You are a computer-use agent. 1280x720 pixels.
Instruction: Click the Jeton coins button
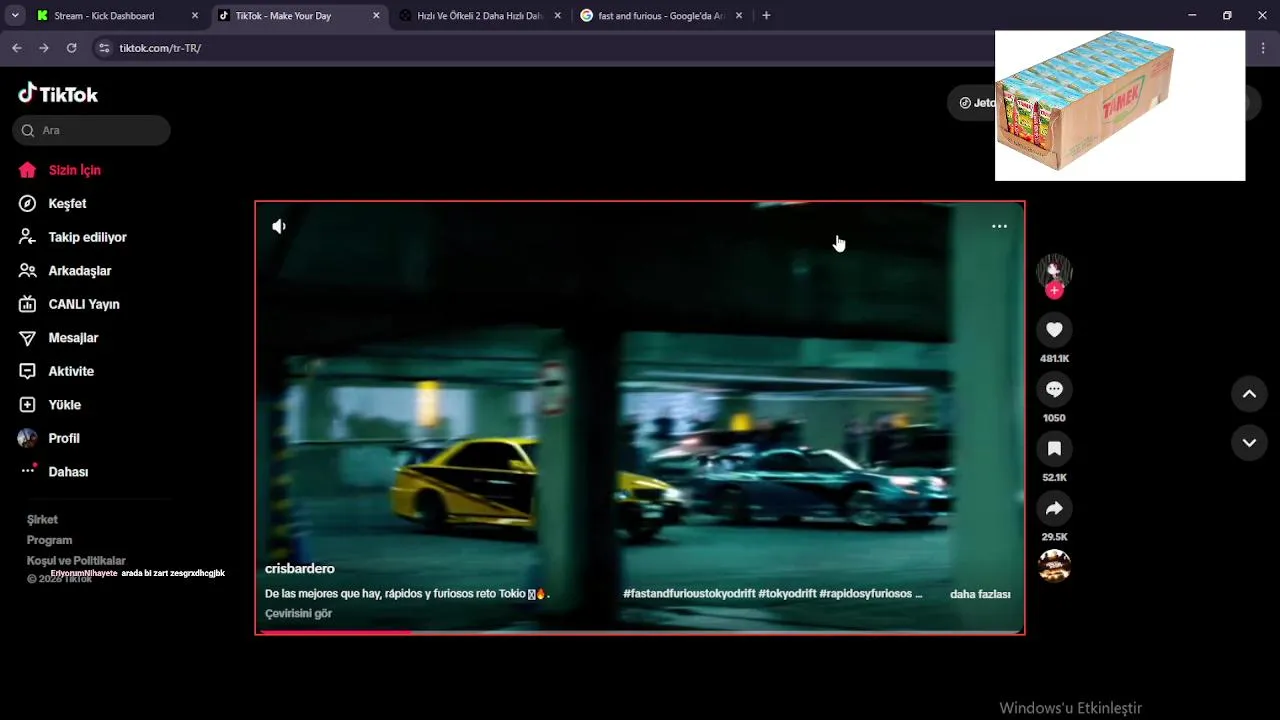pos(977,103)
